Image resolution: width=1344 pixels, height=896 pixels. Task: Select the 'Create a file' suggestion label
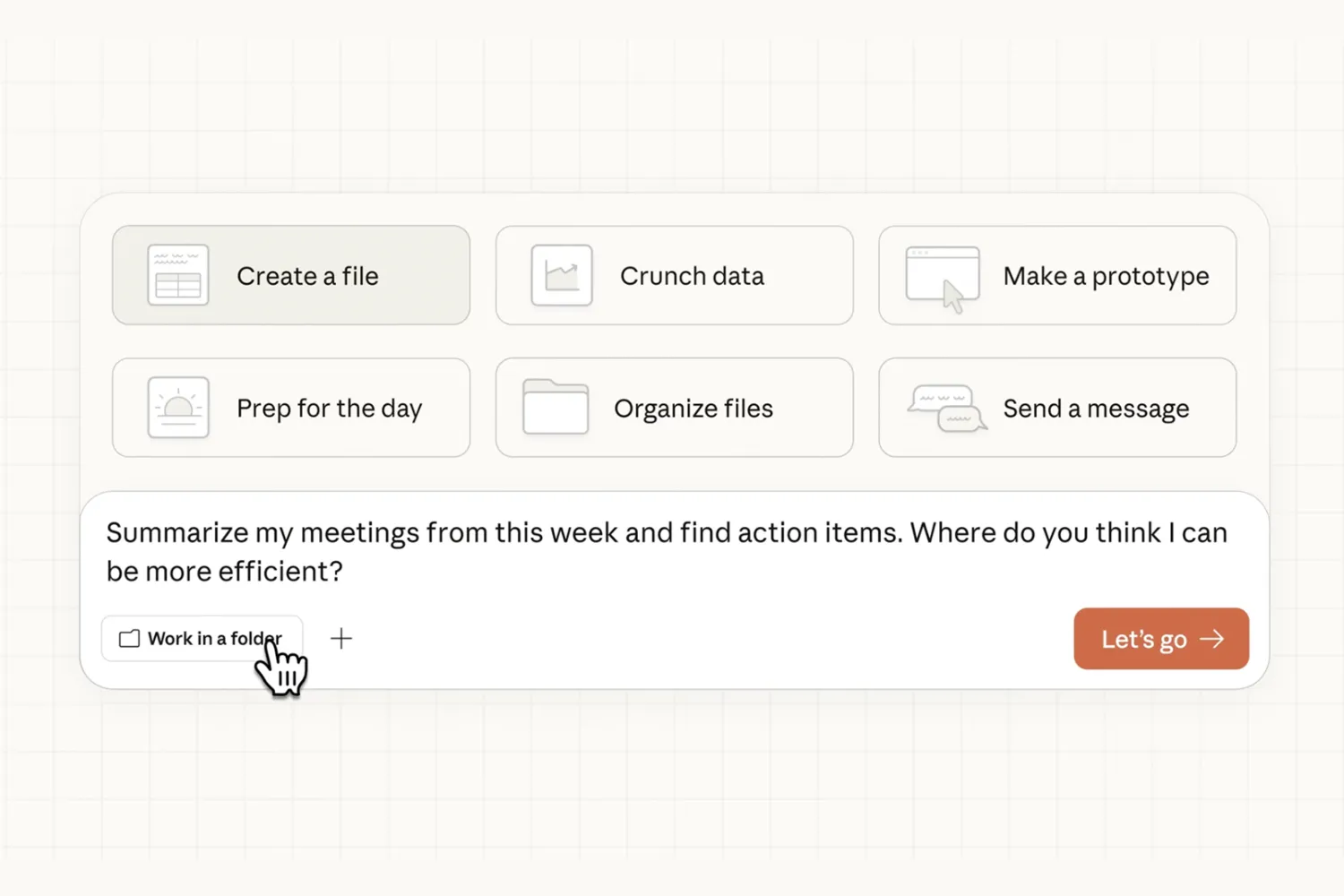click(307, 276)
